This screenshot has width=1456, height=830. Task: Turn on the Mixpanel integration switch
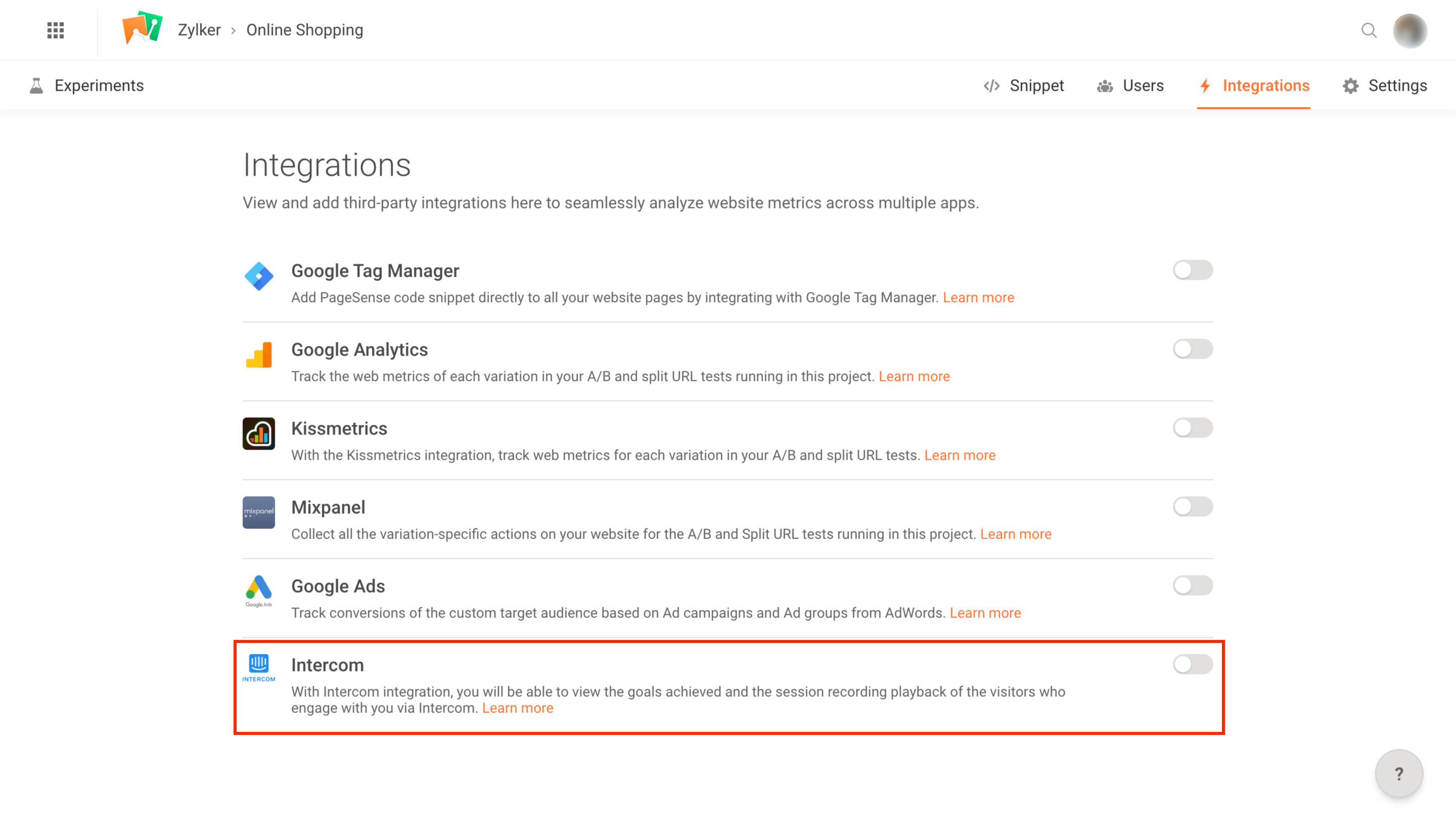pyautogui.click(x=1193, y=506)
